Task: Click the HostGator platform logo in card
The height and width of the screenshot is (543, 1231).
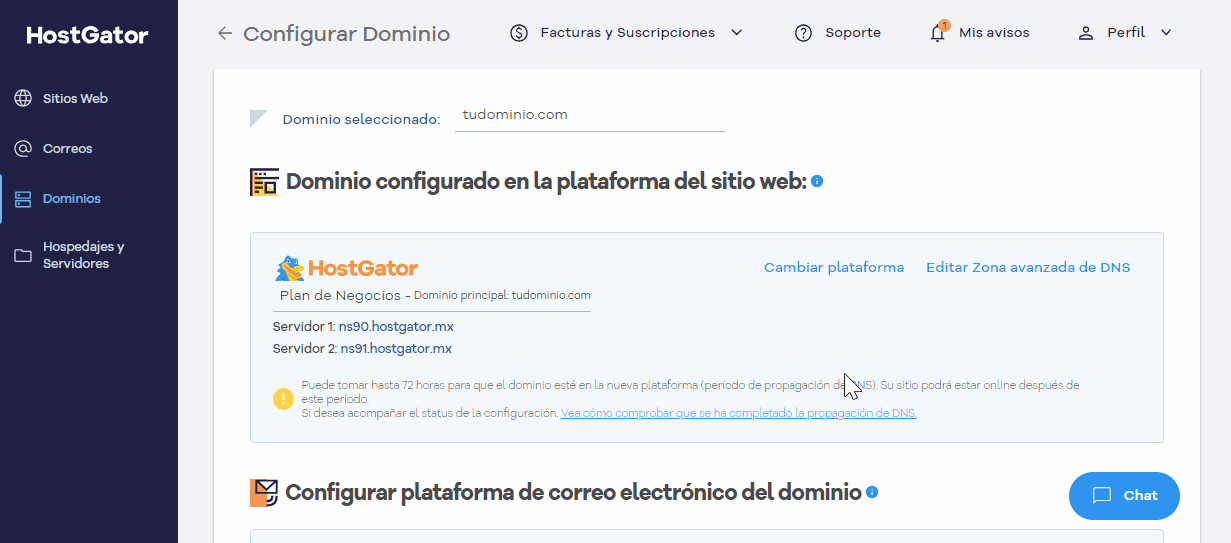Action: [x=346, y=268]
